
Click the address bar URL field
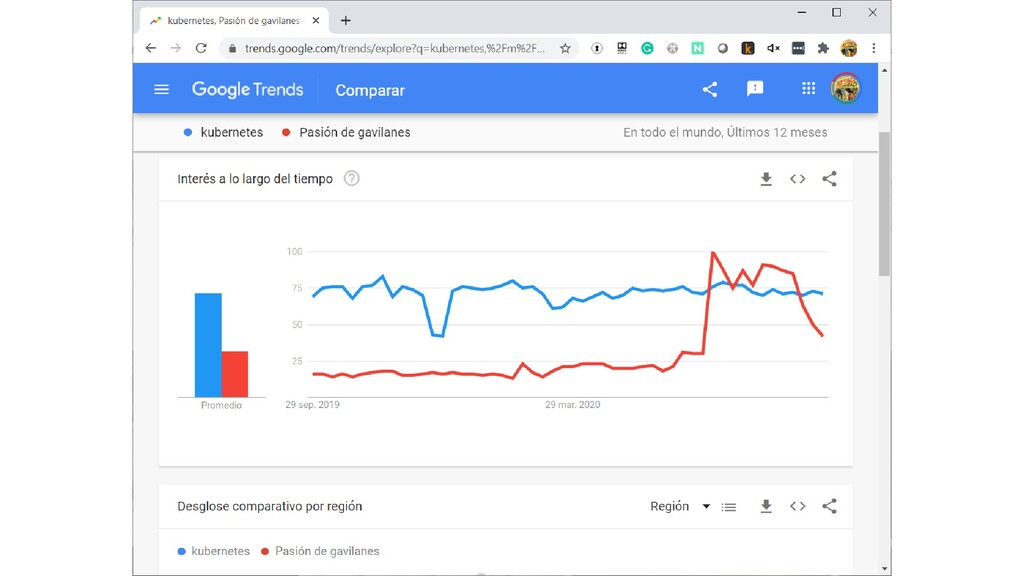(395, 48)
